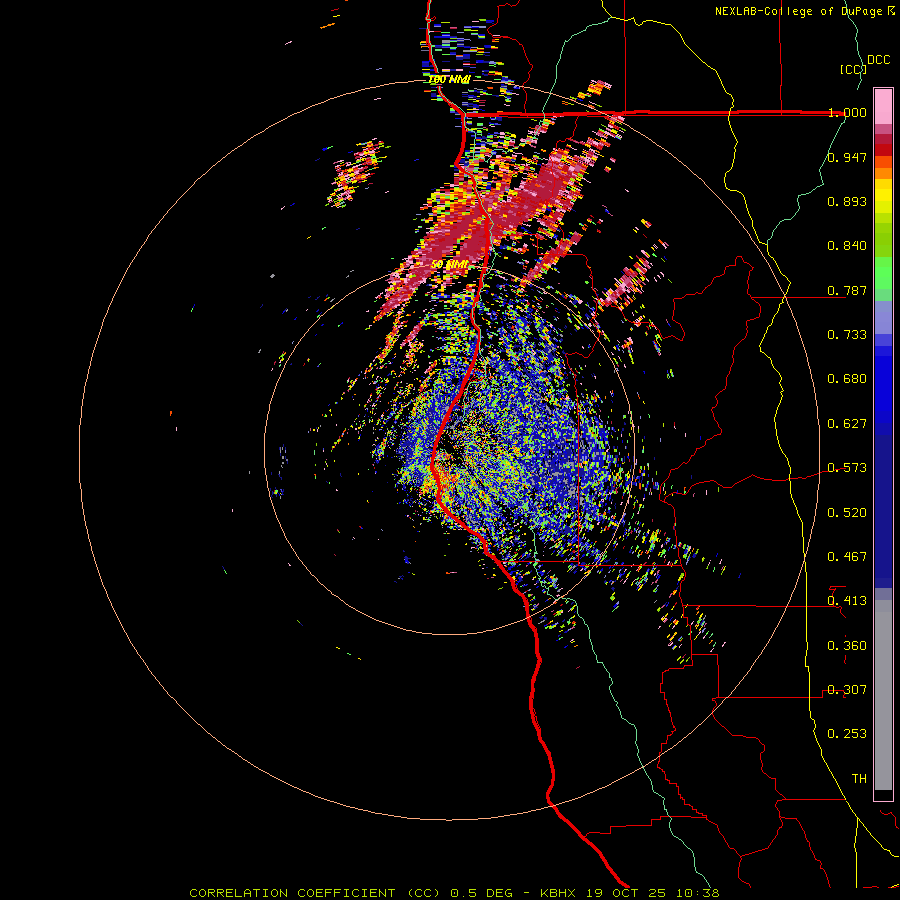Viewport: 900px width, 900px height.
Task: Select the 0.360 scale value
Action: [847, 646]
